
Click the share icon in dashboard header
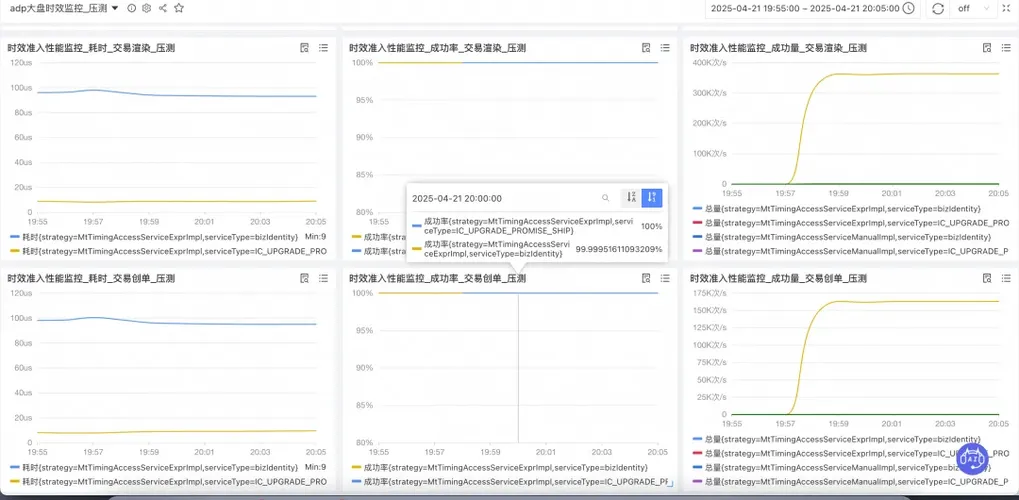(163, 8)
